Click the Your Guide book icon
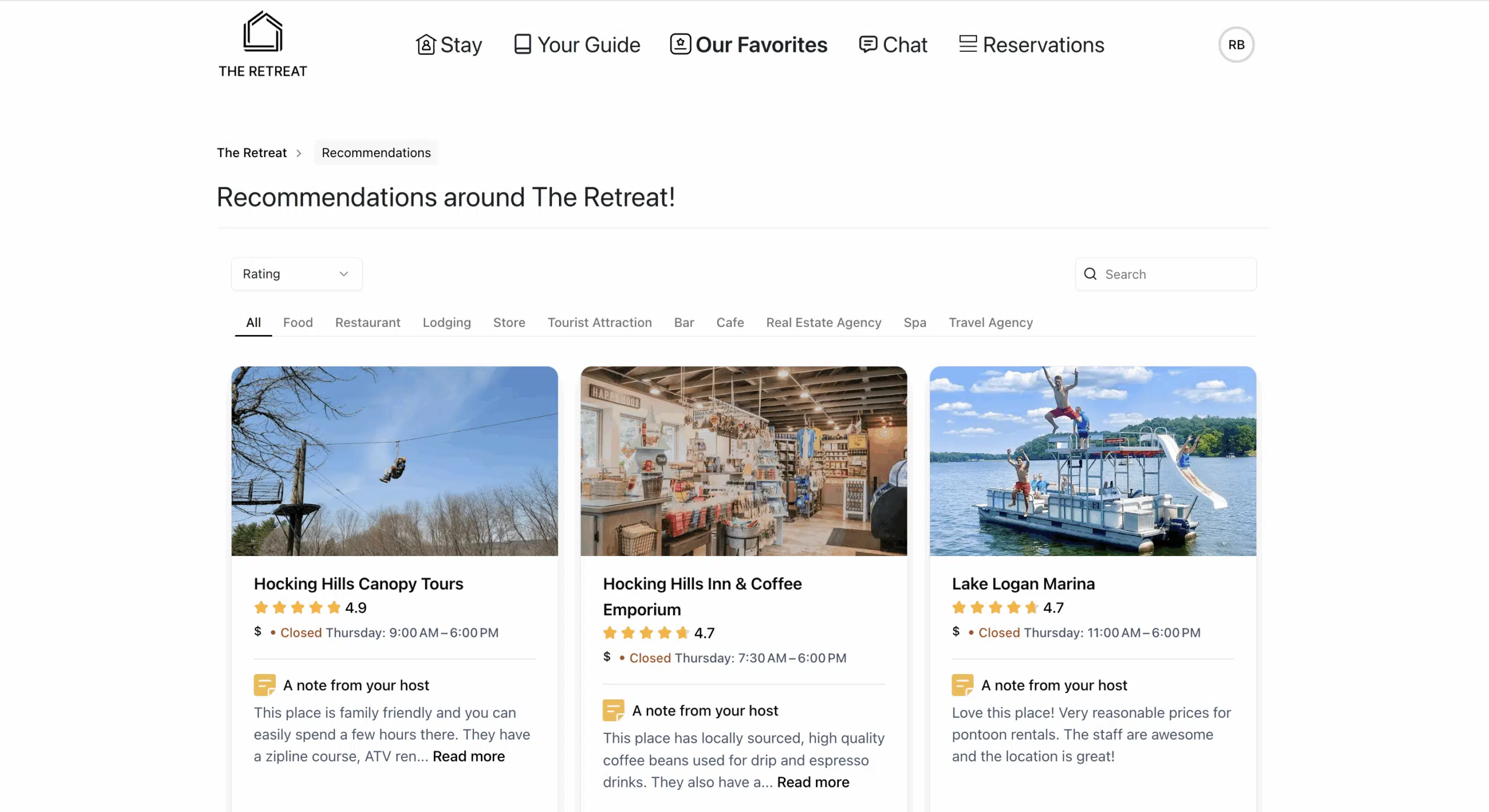This screenshot has width=1489, height=812. [522, 45]
